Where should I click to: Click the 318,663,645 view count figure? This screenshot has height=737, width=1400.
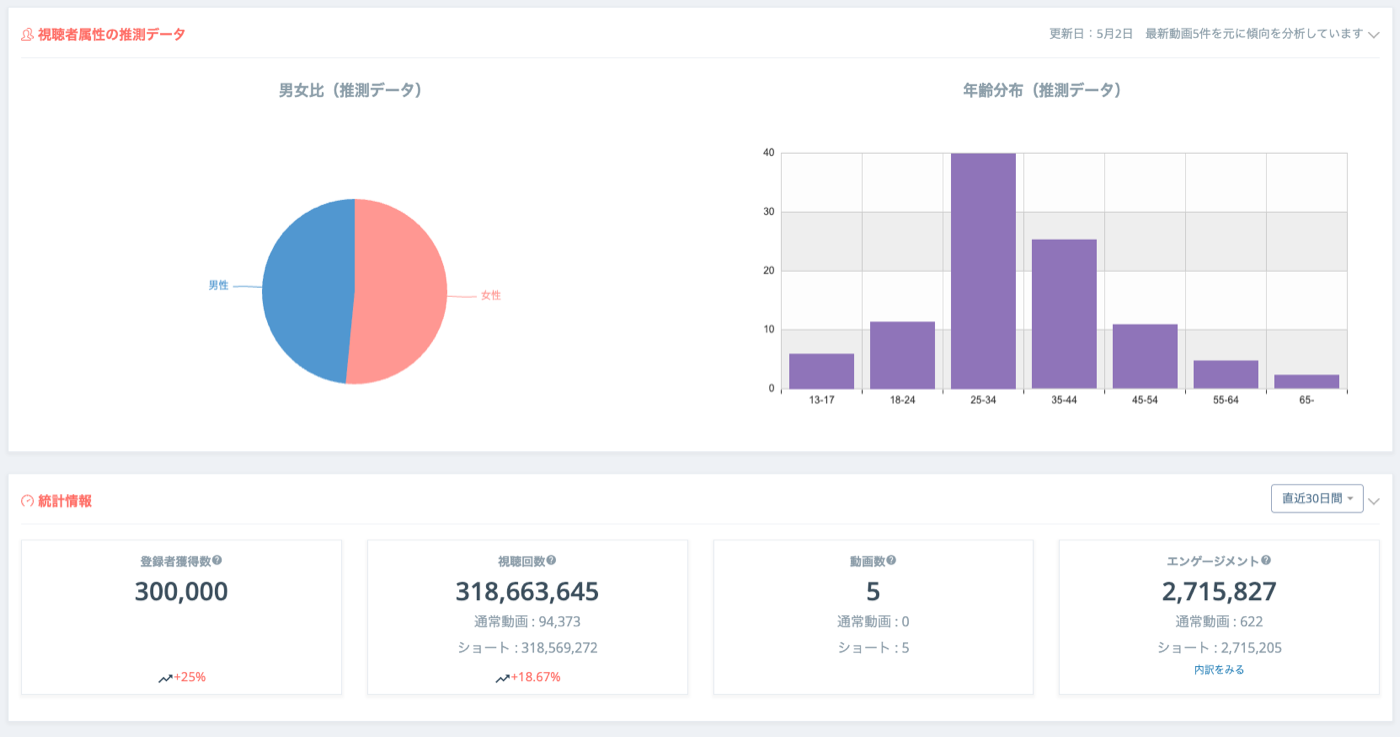pos(527,592)
